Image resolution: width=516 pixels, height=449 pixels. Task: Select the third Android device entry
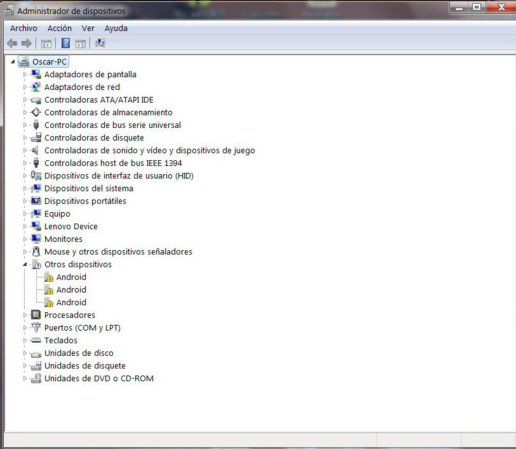(71, 302)
